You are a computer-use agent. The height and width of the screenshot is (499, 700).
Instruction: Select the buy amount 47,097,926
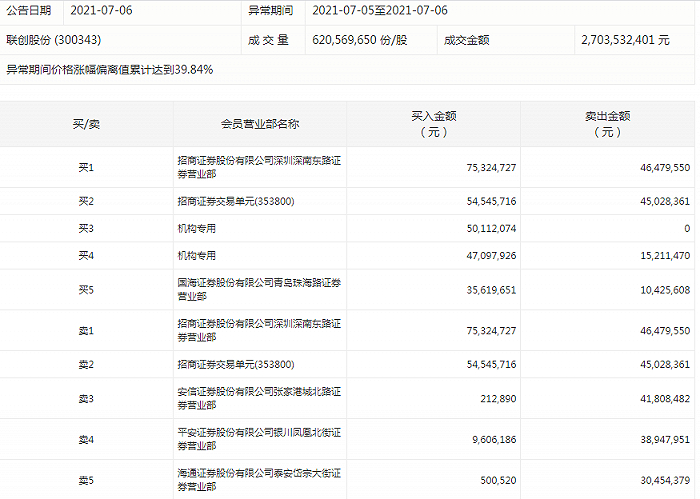coord(491,256)
